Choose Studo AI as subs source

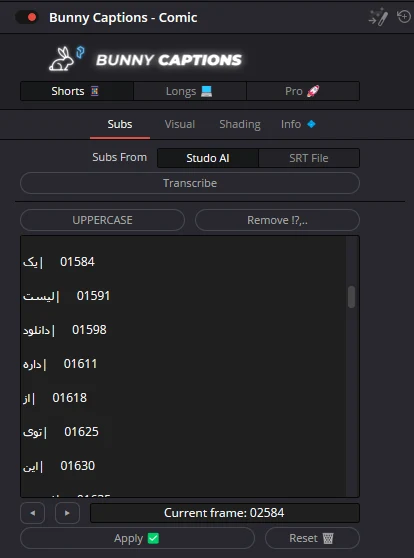208,158
